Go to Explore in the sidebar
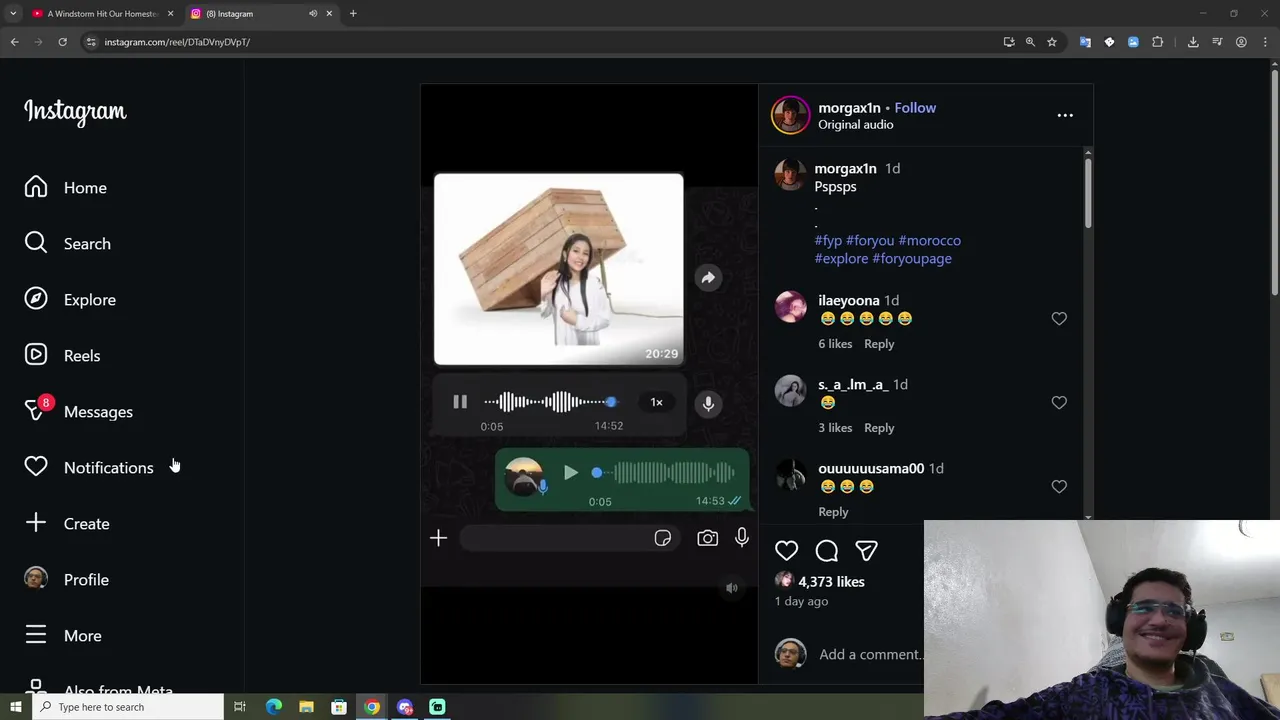1280x720 pixels. pos(70,300)
